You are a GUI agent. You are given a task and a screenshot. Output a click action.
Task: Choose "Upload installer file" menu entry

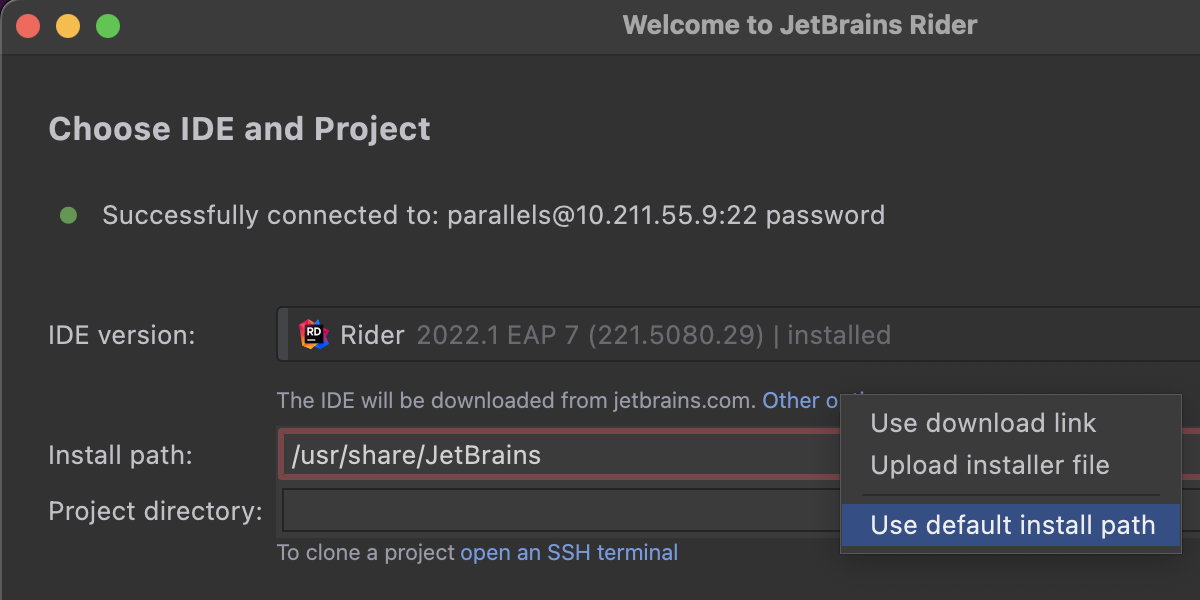[990, 465]
